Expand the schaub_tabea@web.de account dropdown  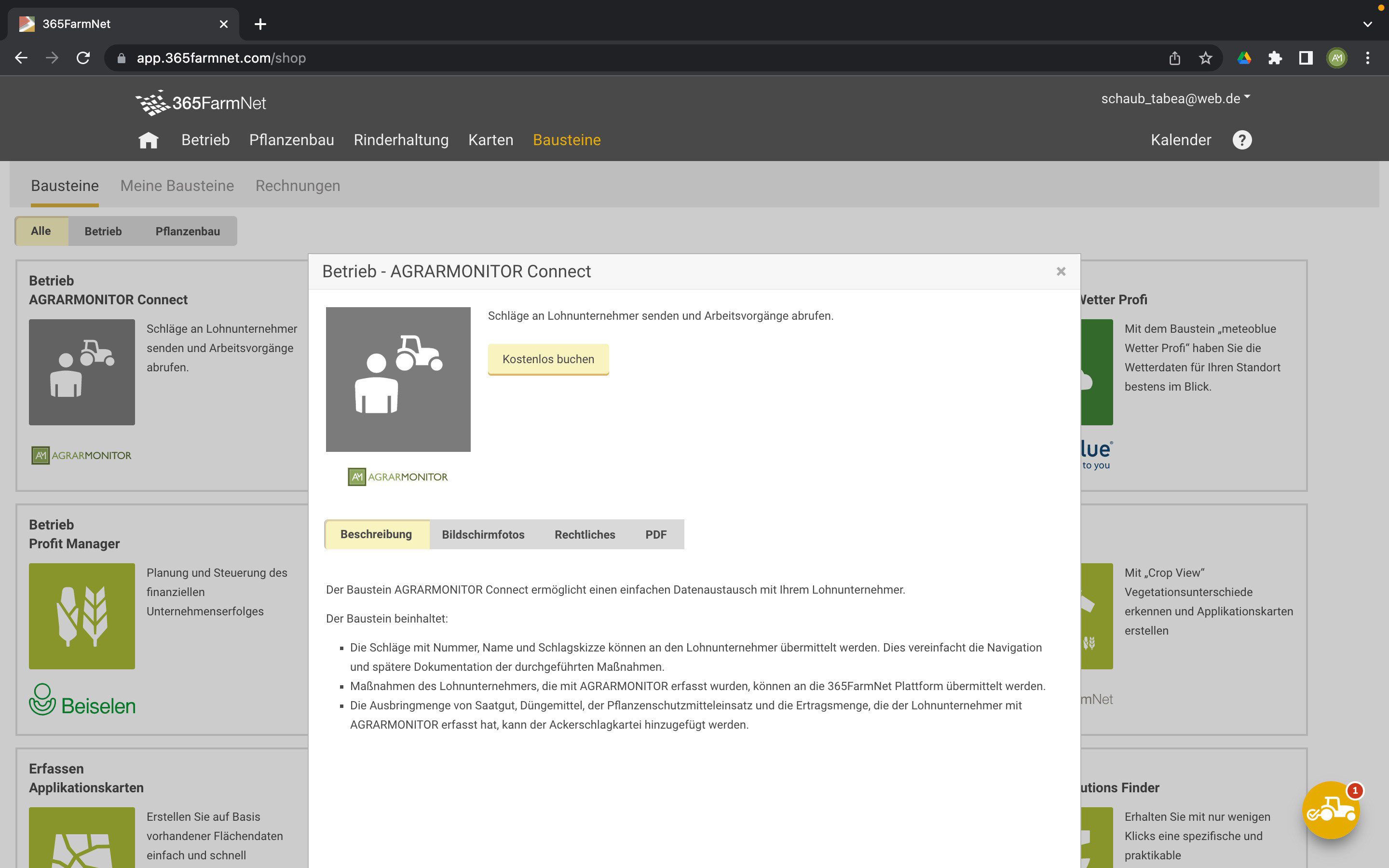pyautogui.click(x=1175, y=99)
